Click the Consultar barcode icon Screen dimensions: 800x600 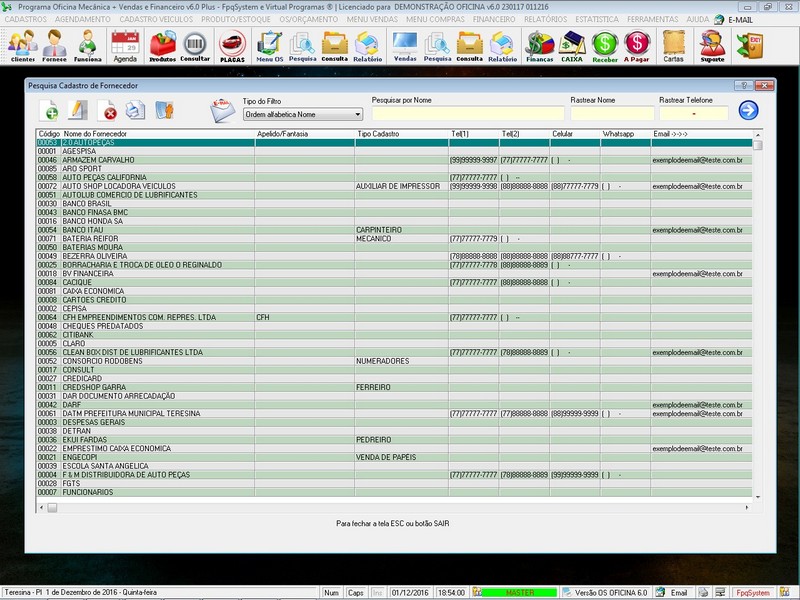[x=195, y=46]
